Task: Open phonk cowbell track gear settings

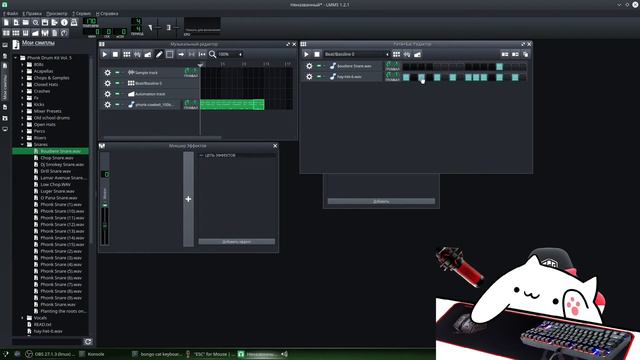Action: click(107, 104)
